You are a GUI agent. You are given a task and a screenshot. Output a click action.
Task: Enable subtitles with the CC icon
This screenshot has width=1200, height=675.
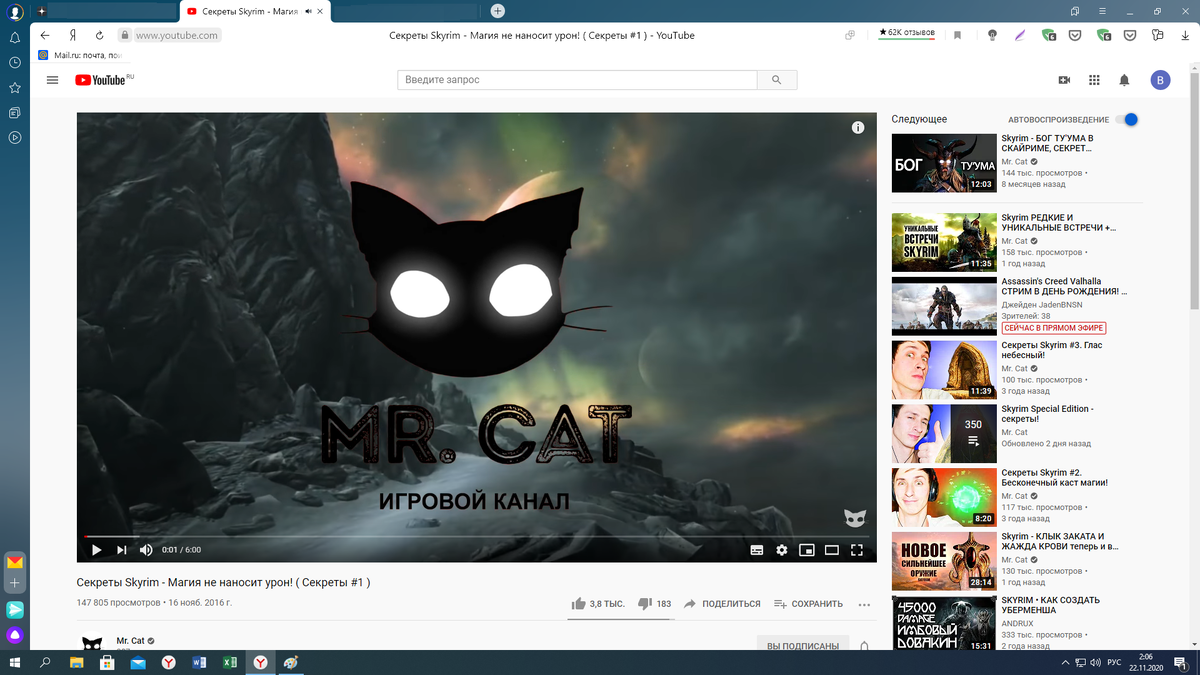coord(757,549)
